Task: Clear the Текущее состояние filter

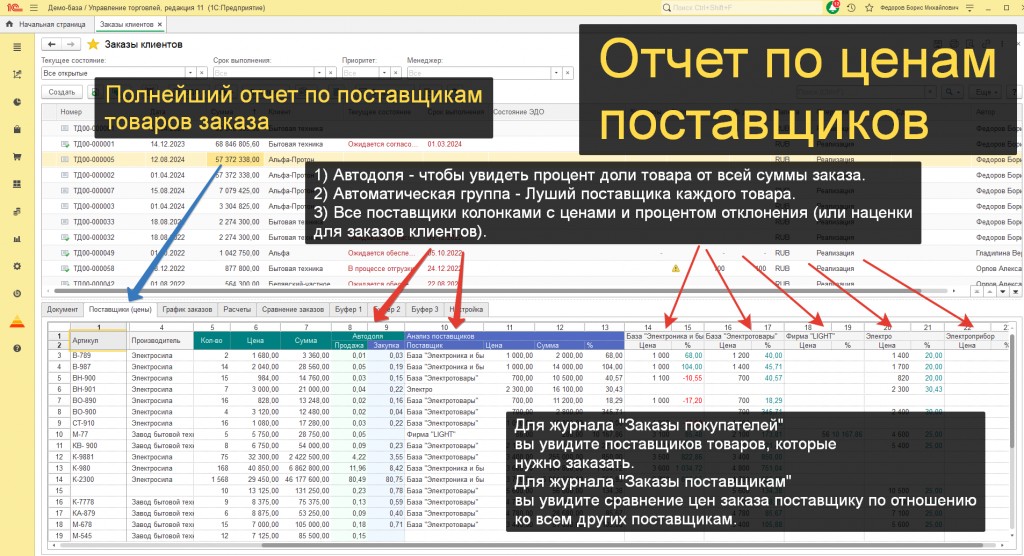Action: [x=202, y=73]
